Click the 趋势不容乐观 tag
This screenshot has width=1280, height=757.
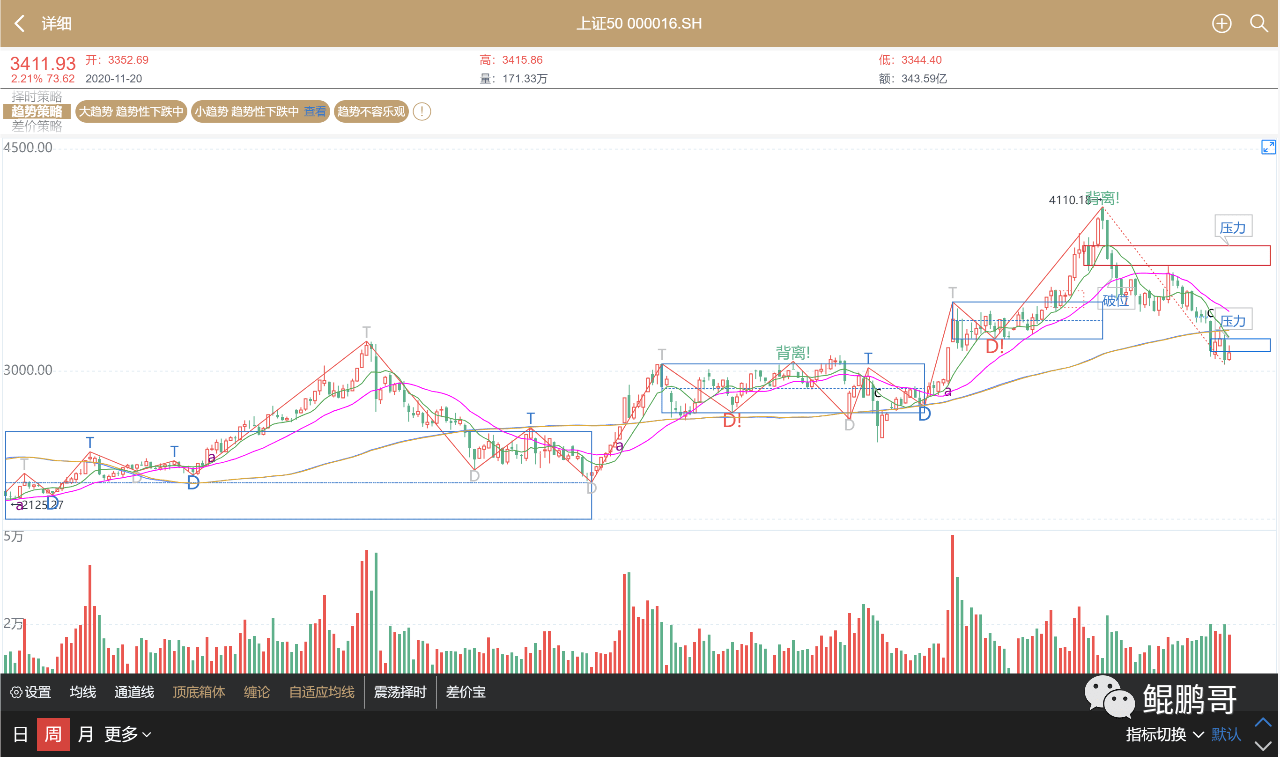coord(371,112)
